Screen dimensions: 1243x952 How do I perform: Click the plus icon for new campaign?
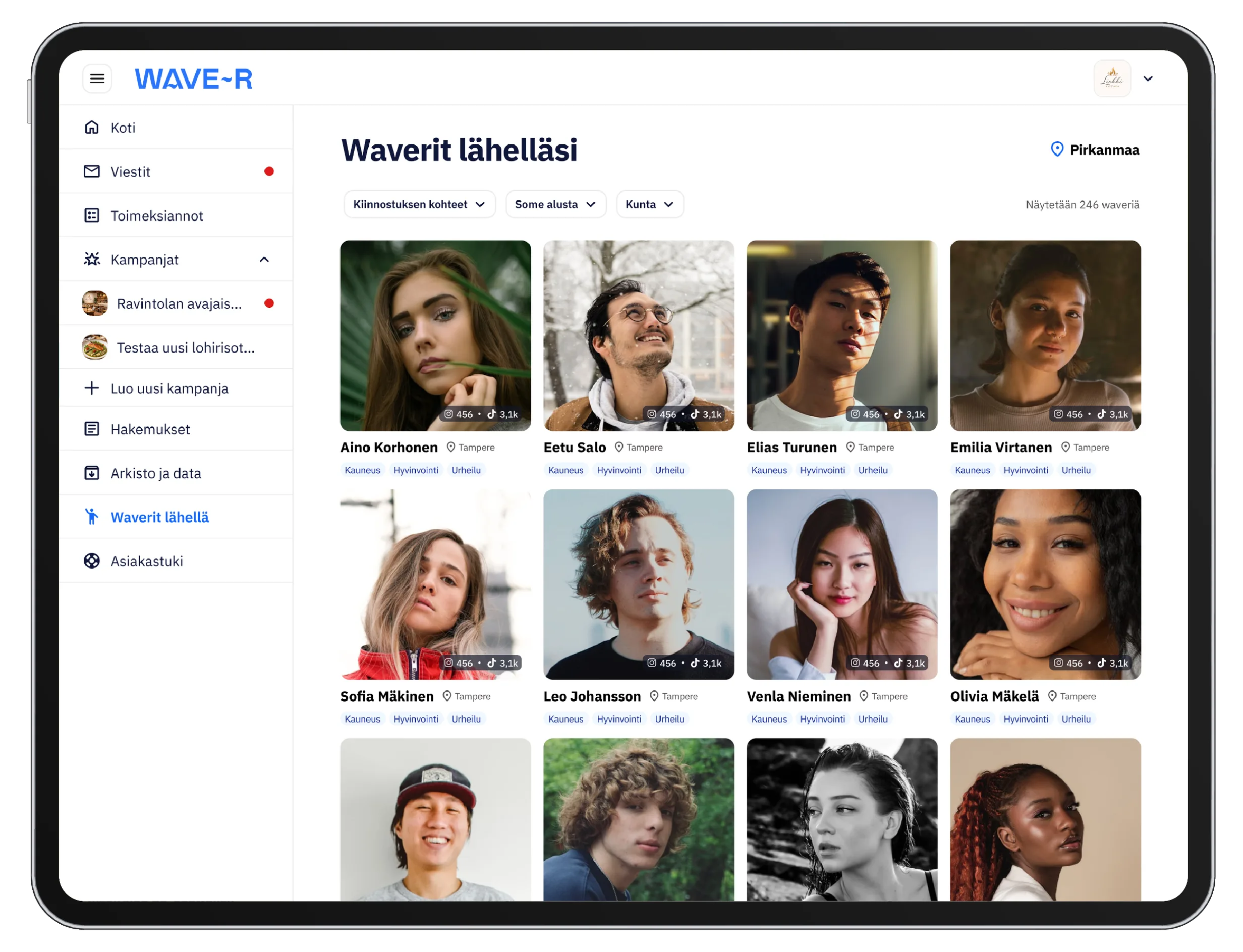92,388
